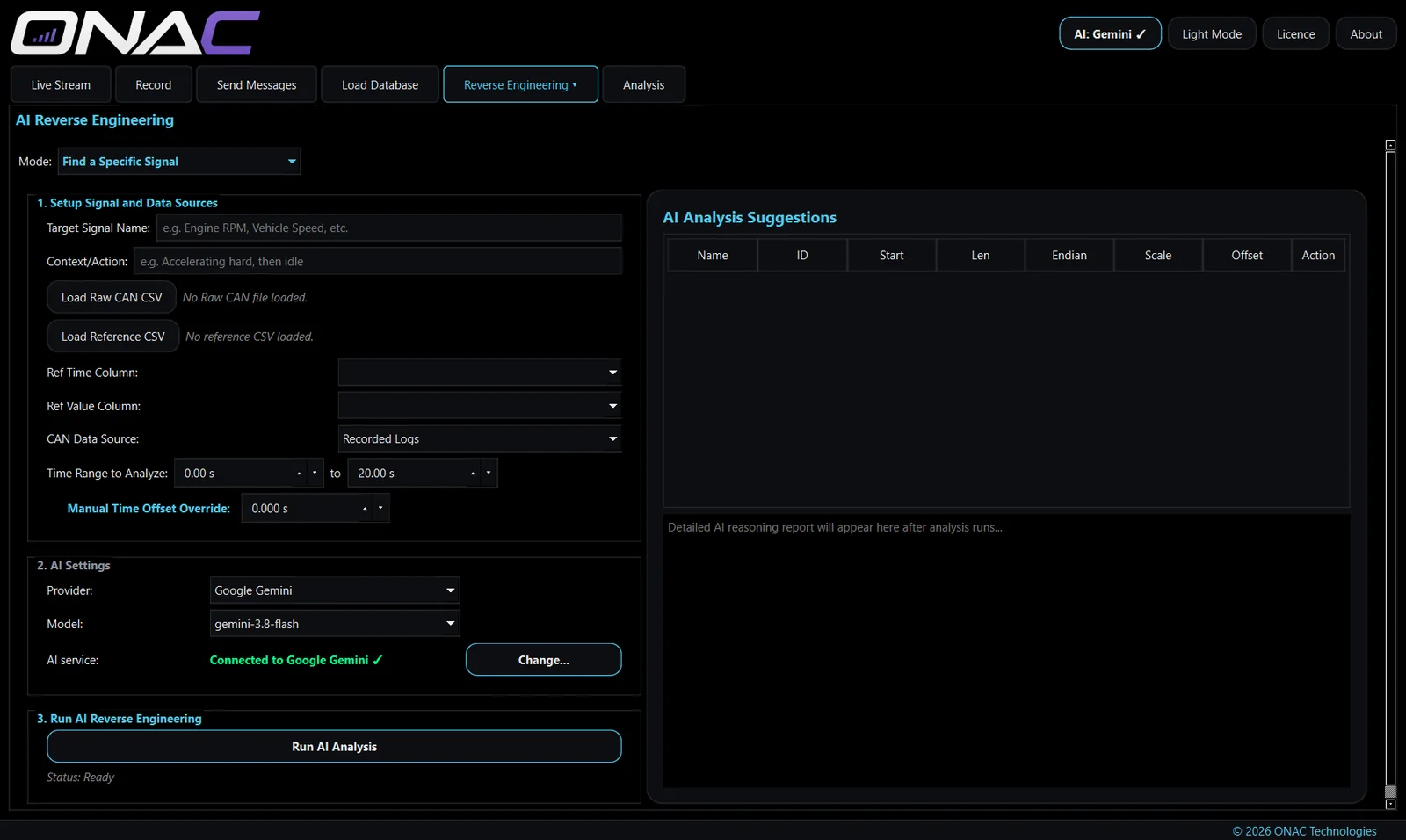Viewport: 1406px width, 840px height.
Task: Click the Change... AI service button
Action: point(544,660)
